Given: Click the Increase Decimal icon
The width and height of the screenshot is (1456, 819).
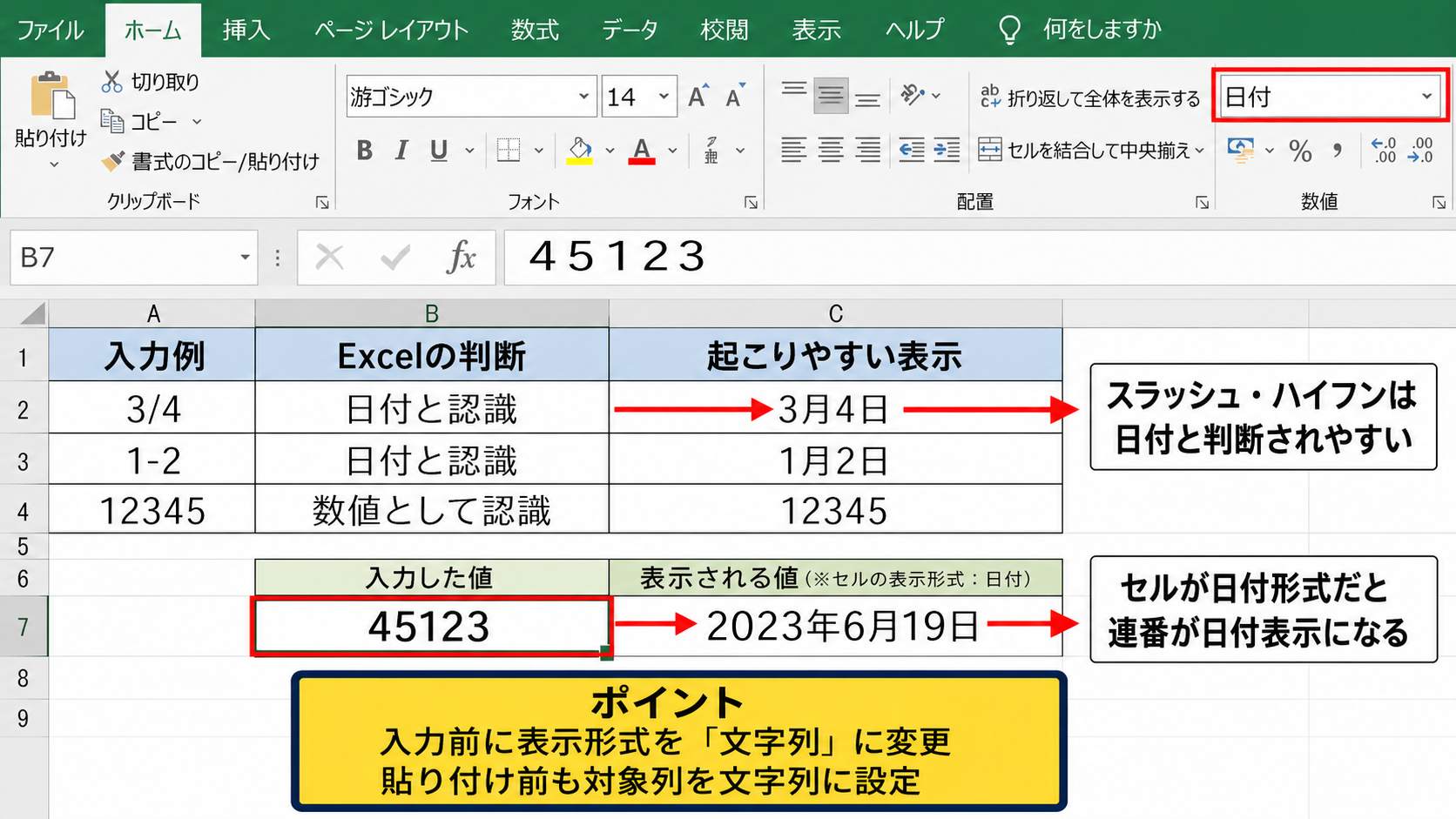Looking at the screenshot, I should tap(1384, 151).
